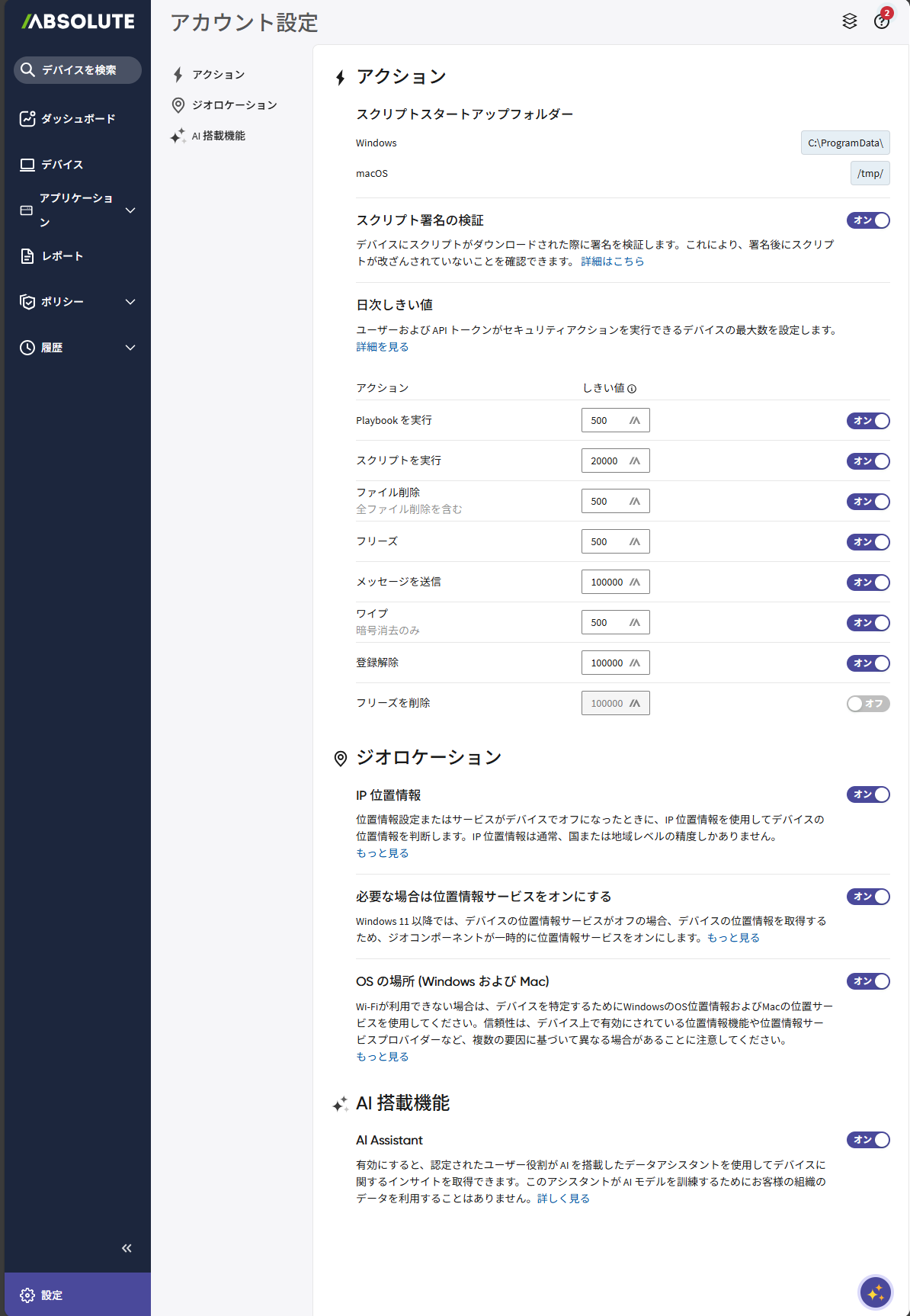Click the 詳細はこちら link
This screenshot has width=910, height=1316.
[x=612, y=262]
